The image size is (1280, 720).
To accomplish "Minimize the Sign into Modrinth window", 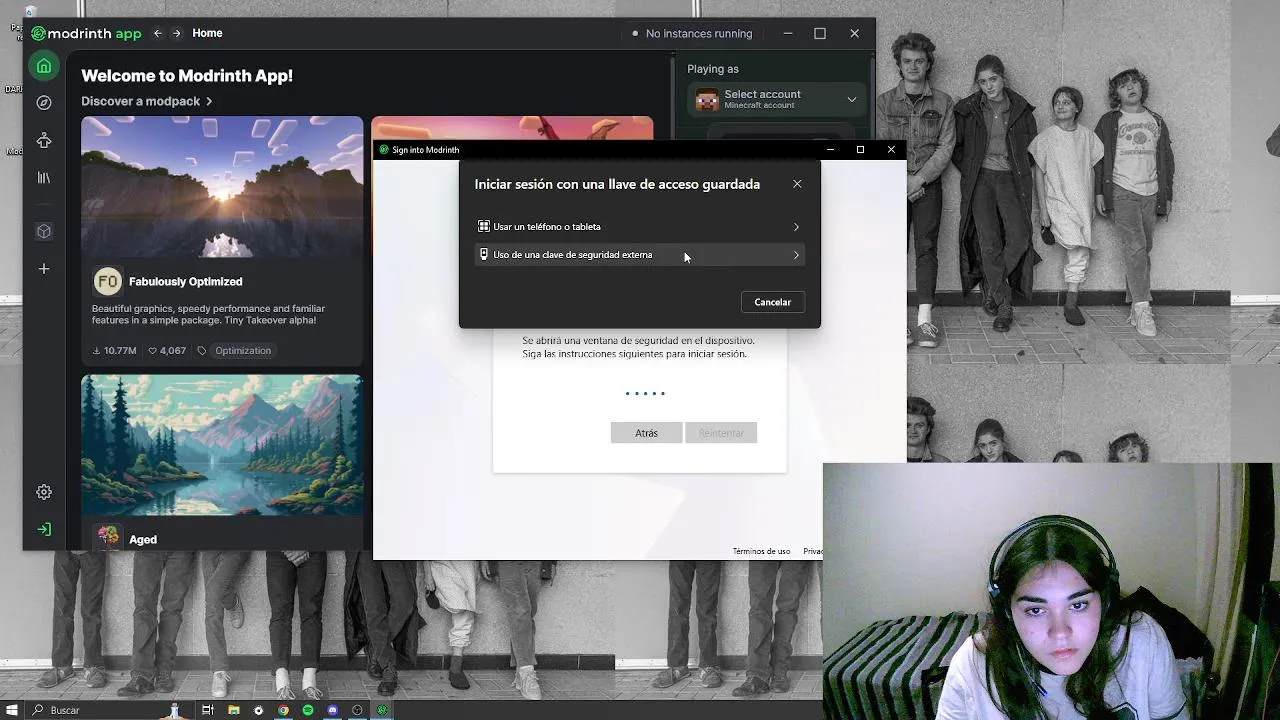I will click(x=830, y=150).
